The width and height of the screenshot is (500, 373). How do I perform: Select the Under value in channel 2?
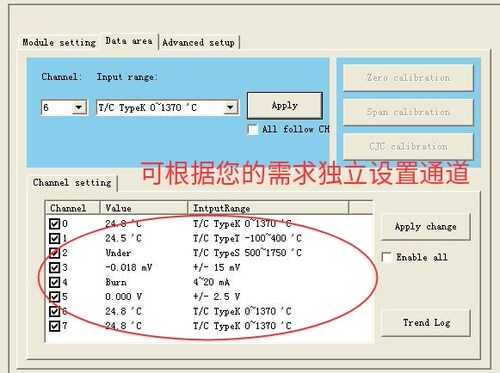pos(118,253)
